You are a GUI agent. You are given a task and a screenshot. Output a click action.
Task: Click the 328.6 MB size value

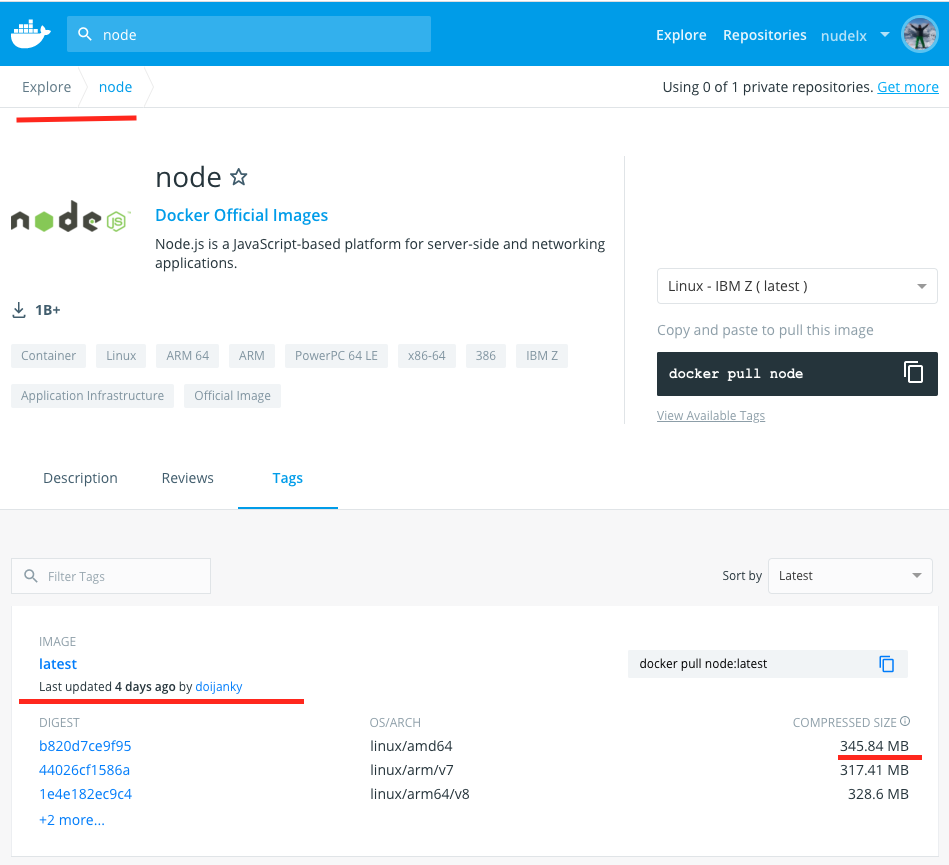click(x=878, y=794)
